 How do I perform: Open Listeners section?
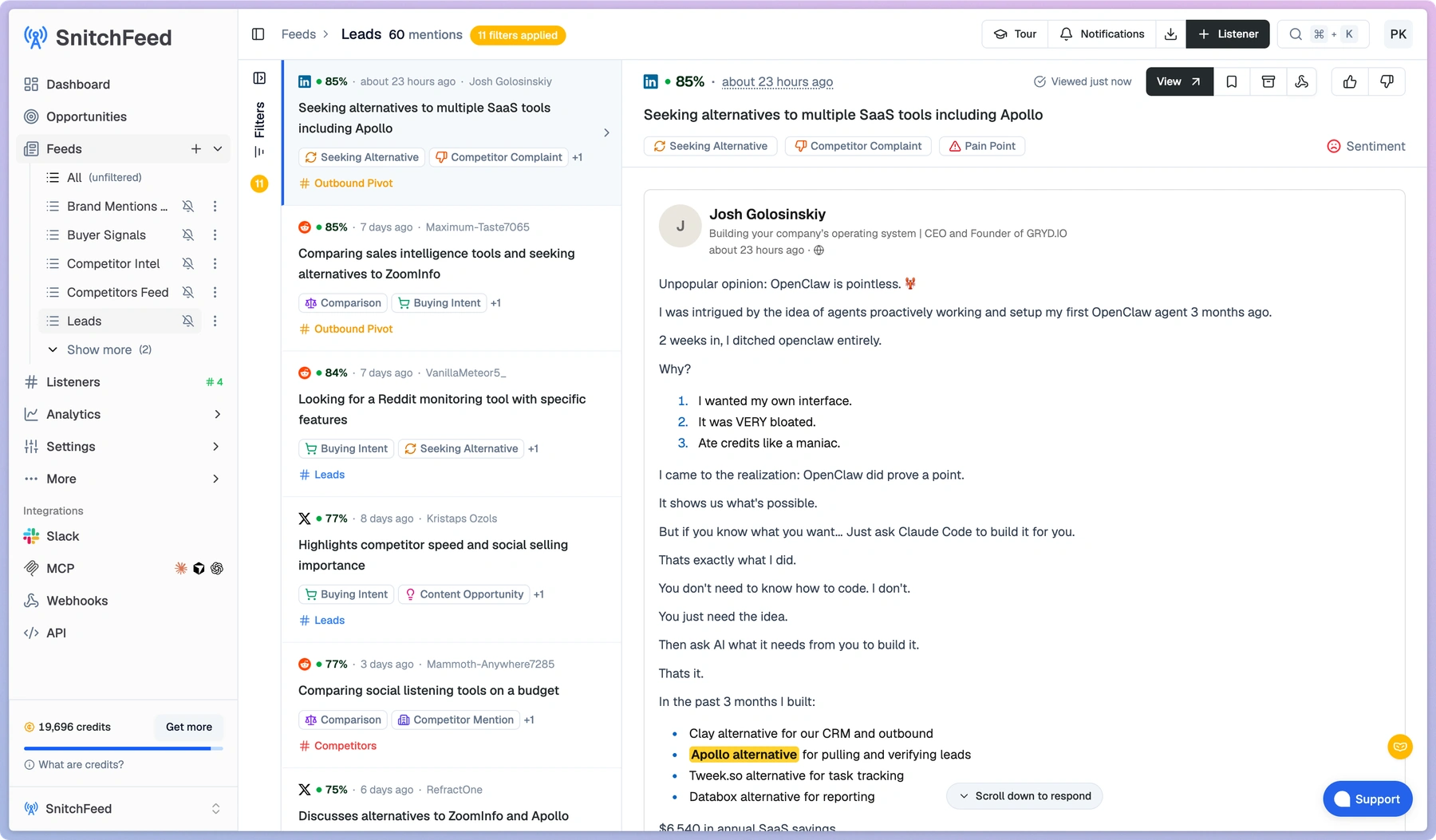[123, 382]
